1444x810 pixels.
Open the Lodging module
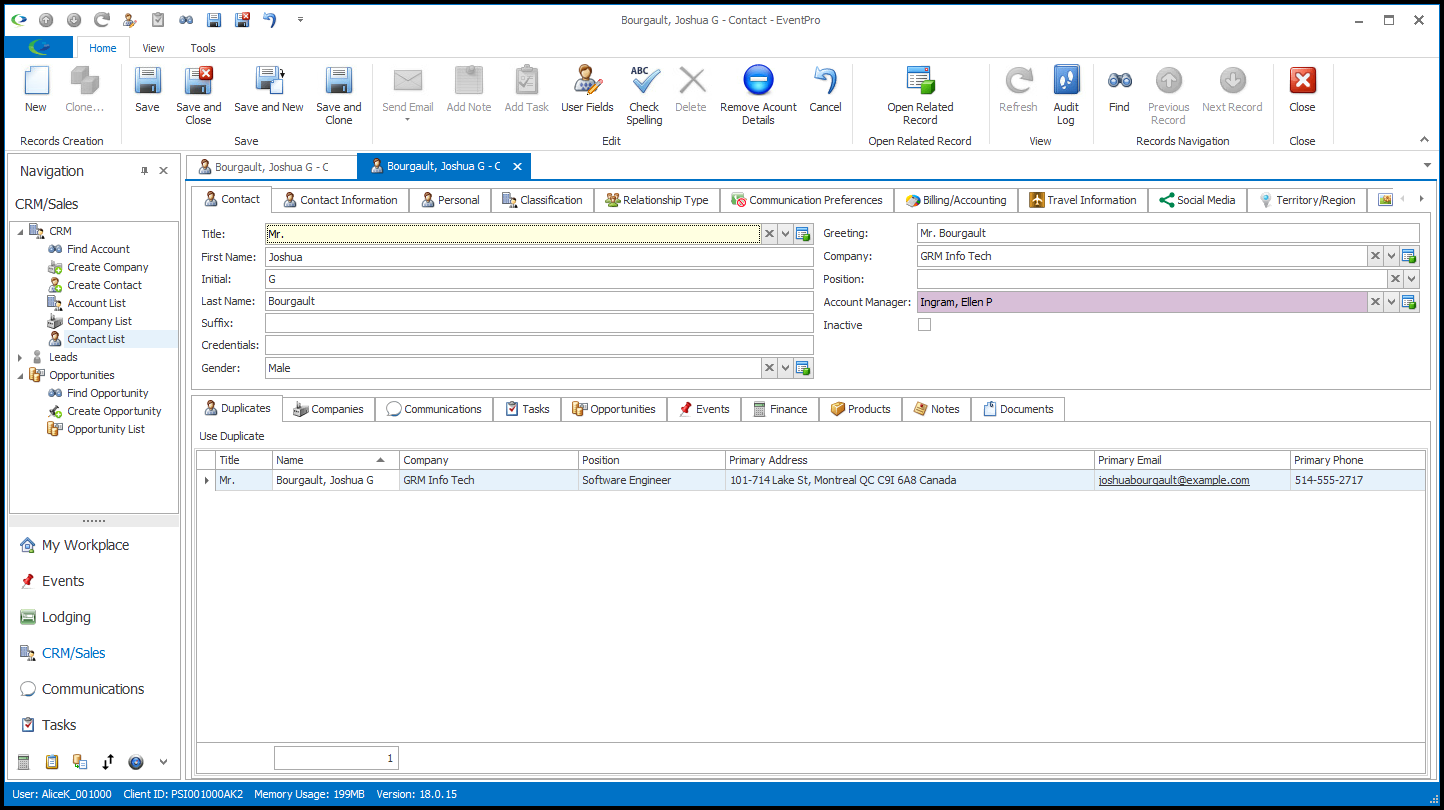click(x=66, y=617)
